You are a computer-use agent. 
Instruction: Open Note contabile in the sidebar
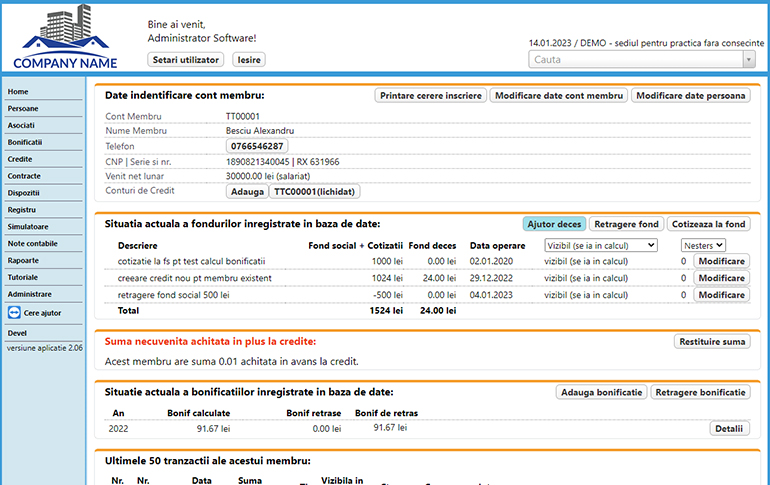[x=32, y=243]
